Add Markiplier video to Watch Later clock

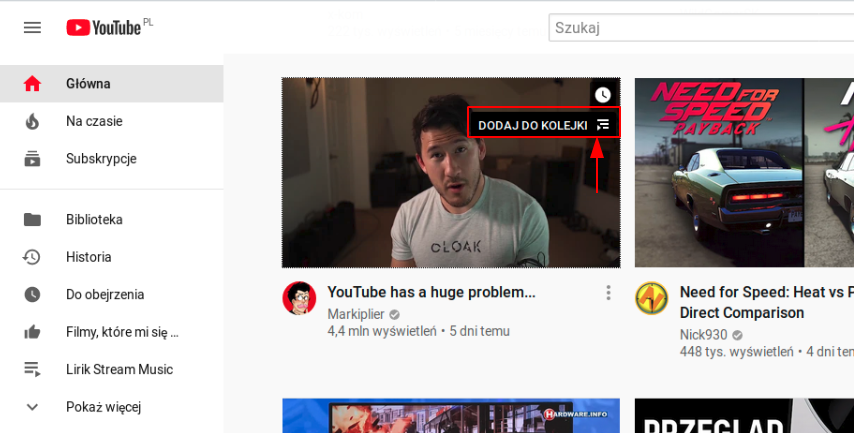603,95
